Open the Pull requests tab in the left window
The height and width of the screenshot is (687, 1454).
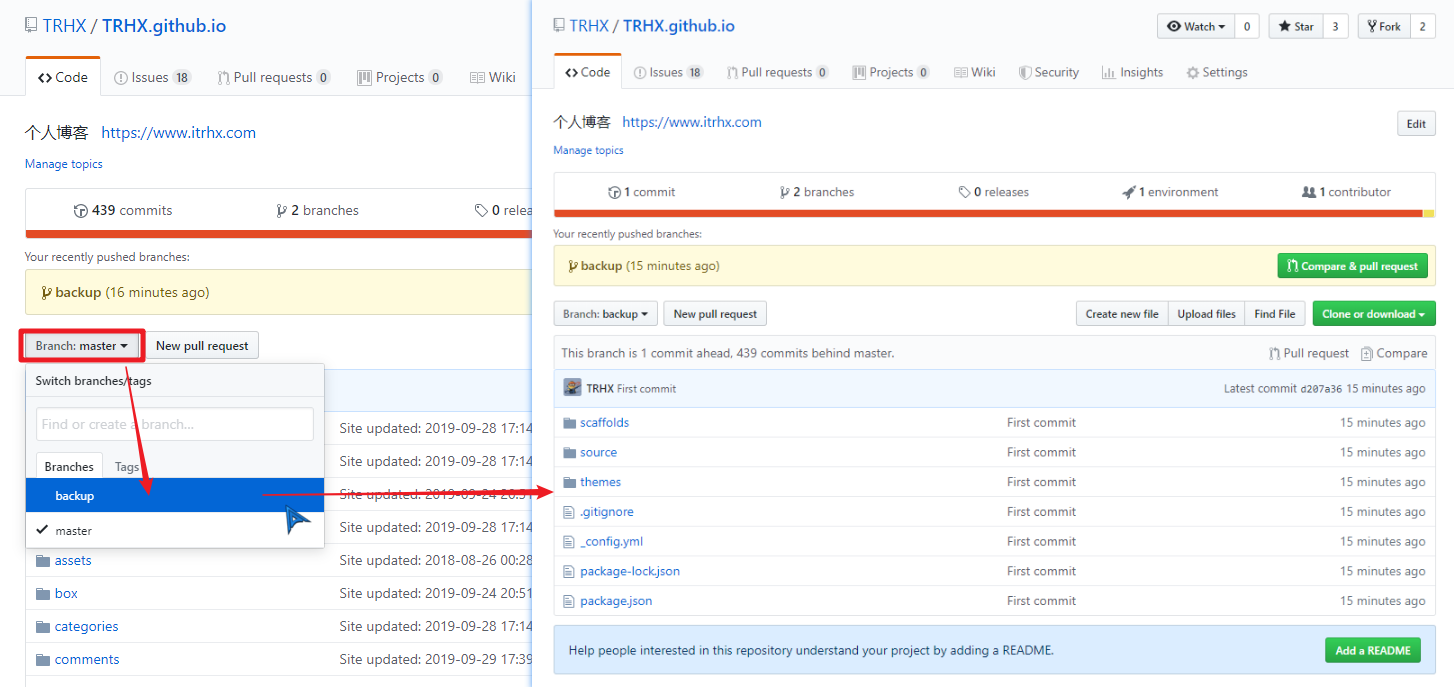pos(273,77)
